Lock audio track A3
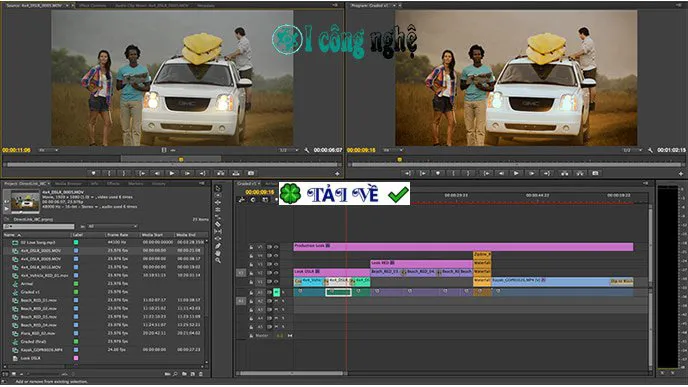 tap(251, 309)
